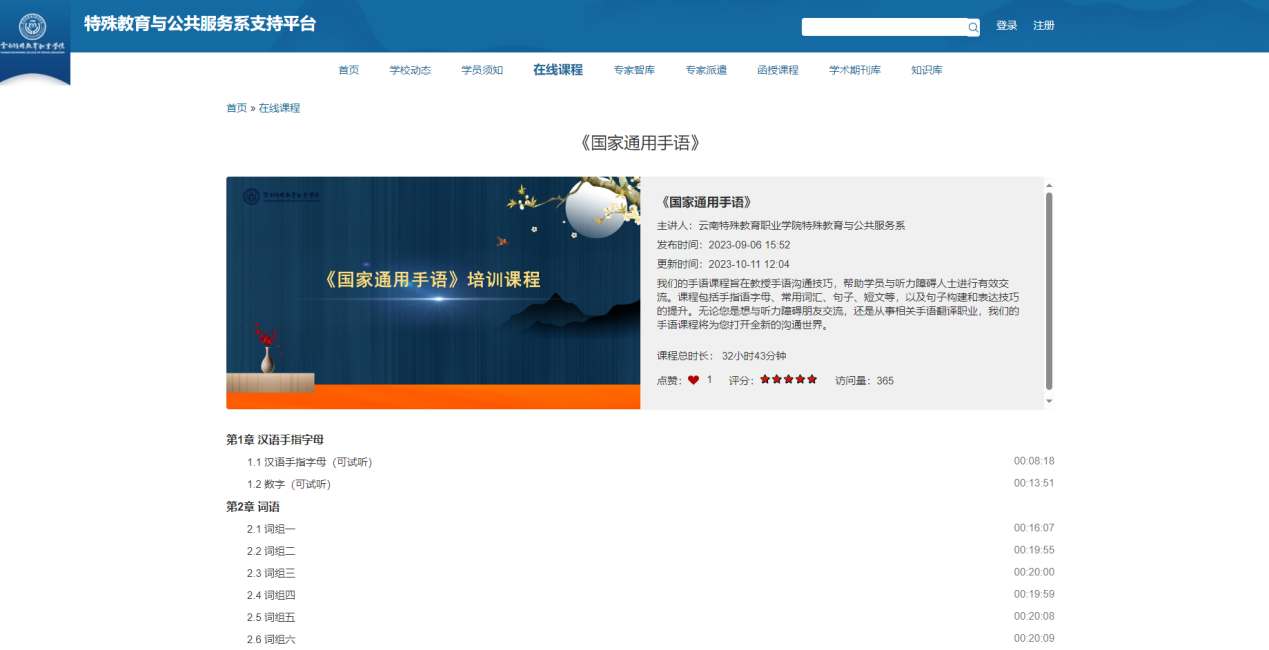Click the scroll down arrow in course info panel
The image size is (1269, 650).
[x=1049, y=401]
